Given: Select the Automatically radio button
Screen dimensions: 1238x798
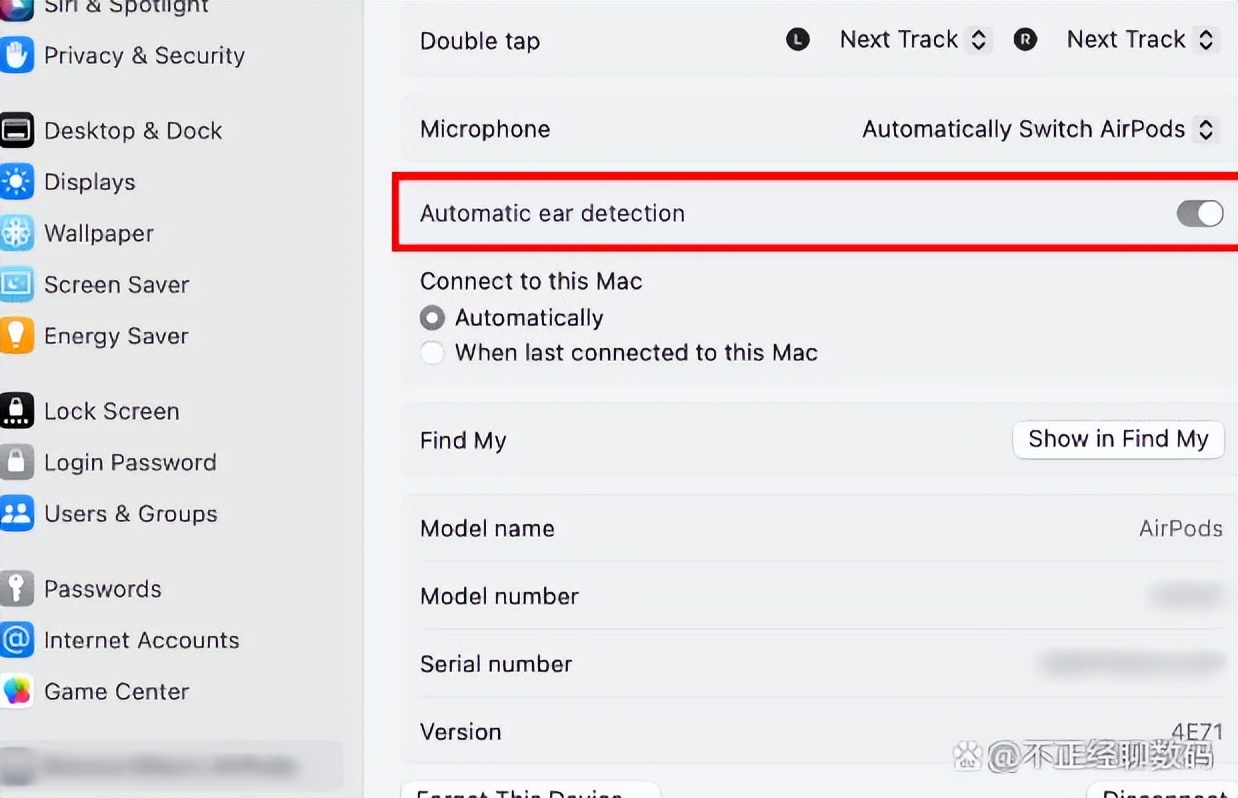Looking at the screenshot, I should coord(432,318).
